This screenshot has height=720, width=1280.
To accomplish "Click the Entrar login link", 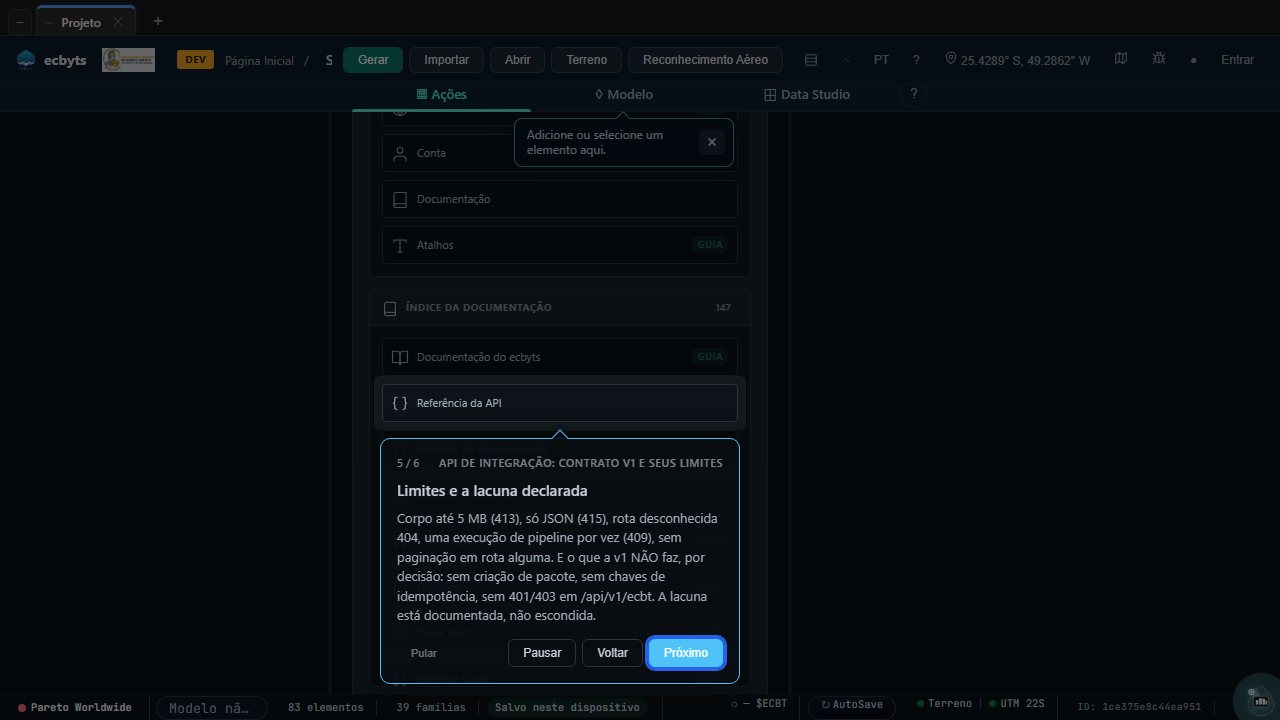I will pyautogui.click(x=1237, y=60).
